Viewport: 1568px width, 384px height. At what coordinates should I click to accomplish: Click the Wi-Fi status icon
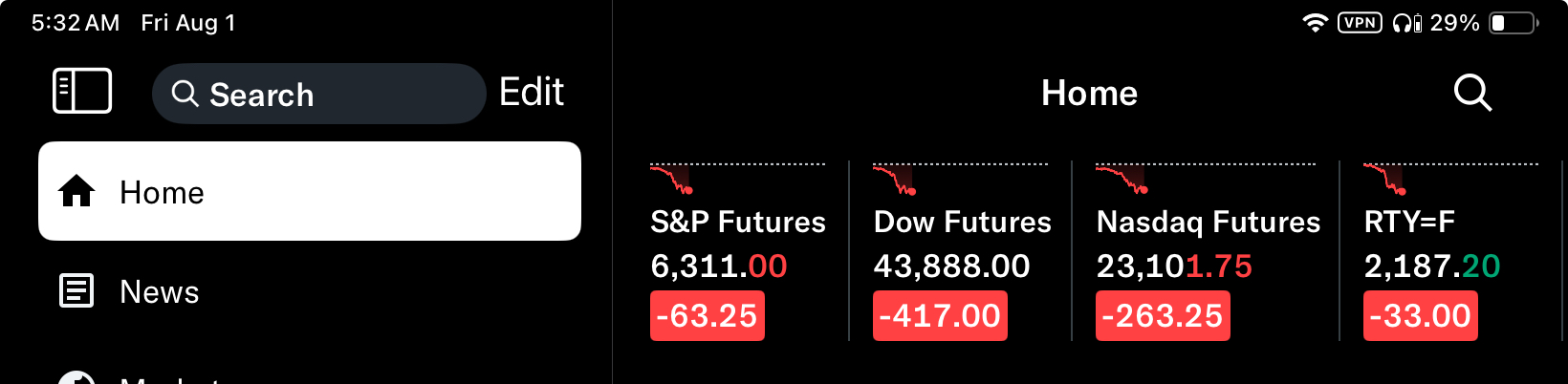point(1316,23)
